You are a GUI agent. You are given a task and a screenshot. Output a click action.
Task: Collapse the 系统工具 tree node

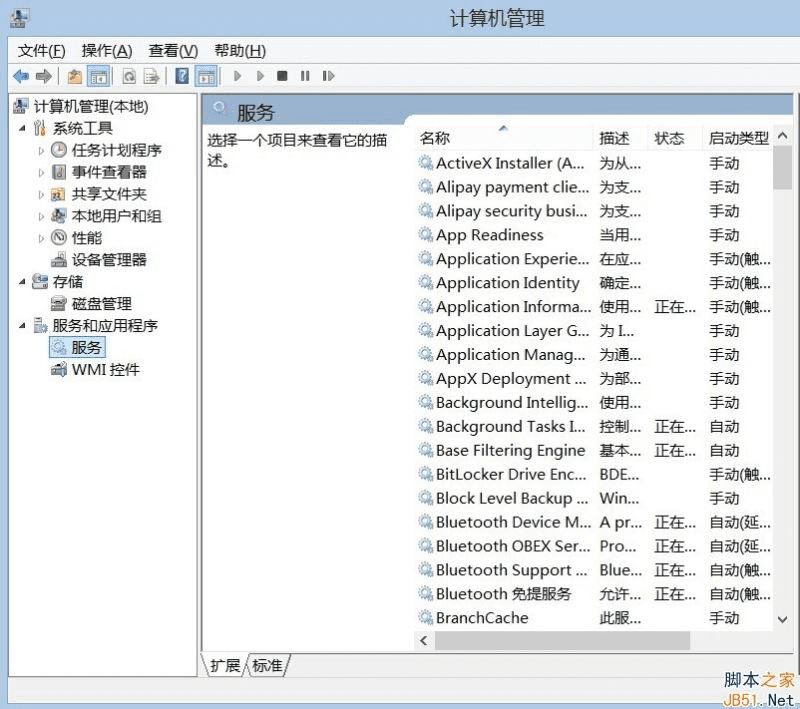click(22, 128)
